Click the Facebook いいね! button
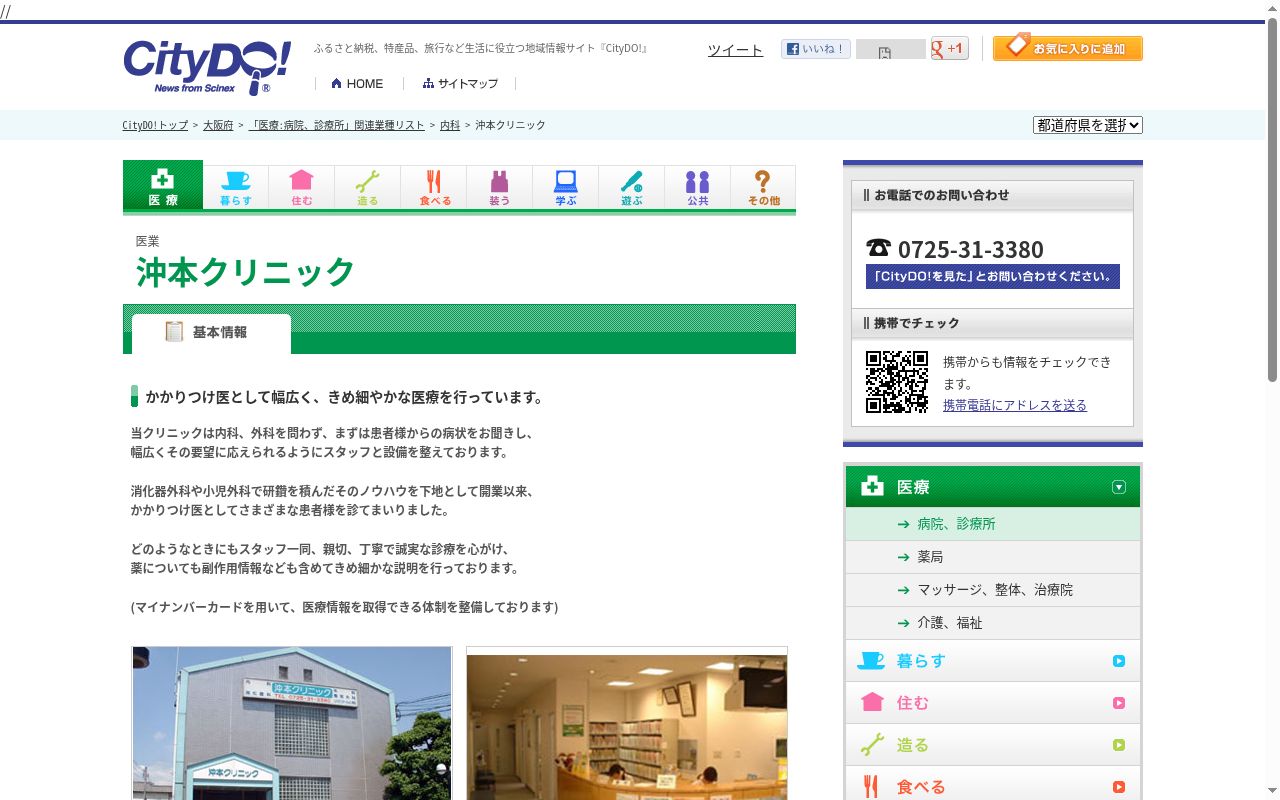 [x=816, y=49]
